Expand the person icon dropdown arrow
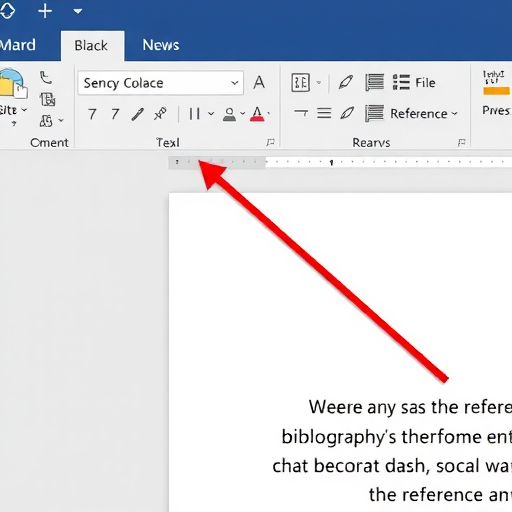 (243, 114)
